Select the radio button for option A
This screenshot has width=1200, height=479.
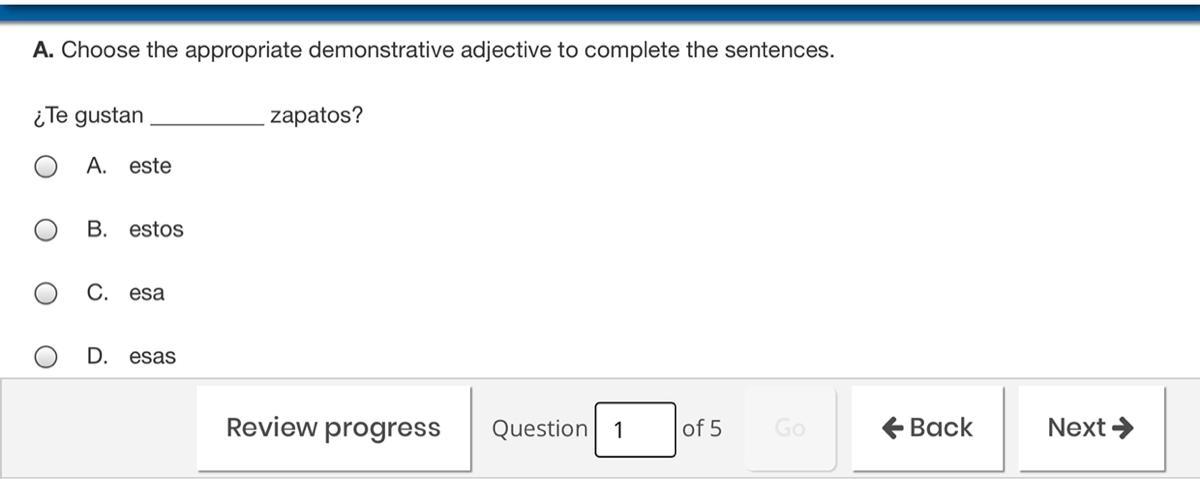(46, 167)
